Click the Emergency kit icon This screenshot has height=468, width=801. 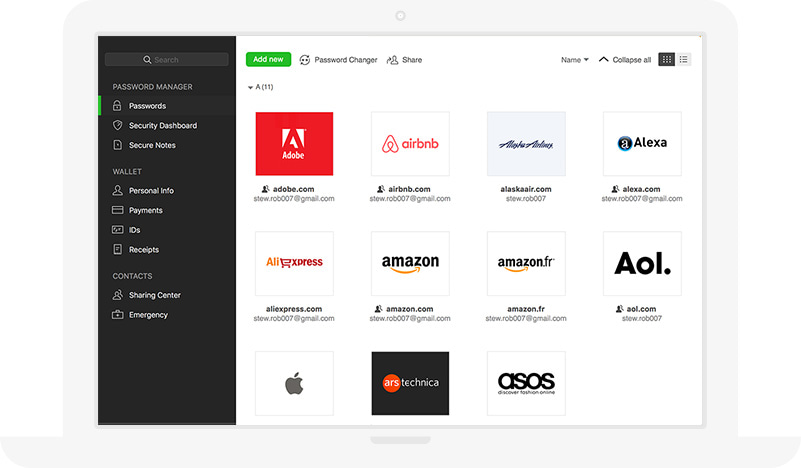click(x=117, y=315)
